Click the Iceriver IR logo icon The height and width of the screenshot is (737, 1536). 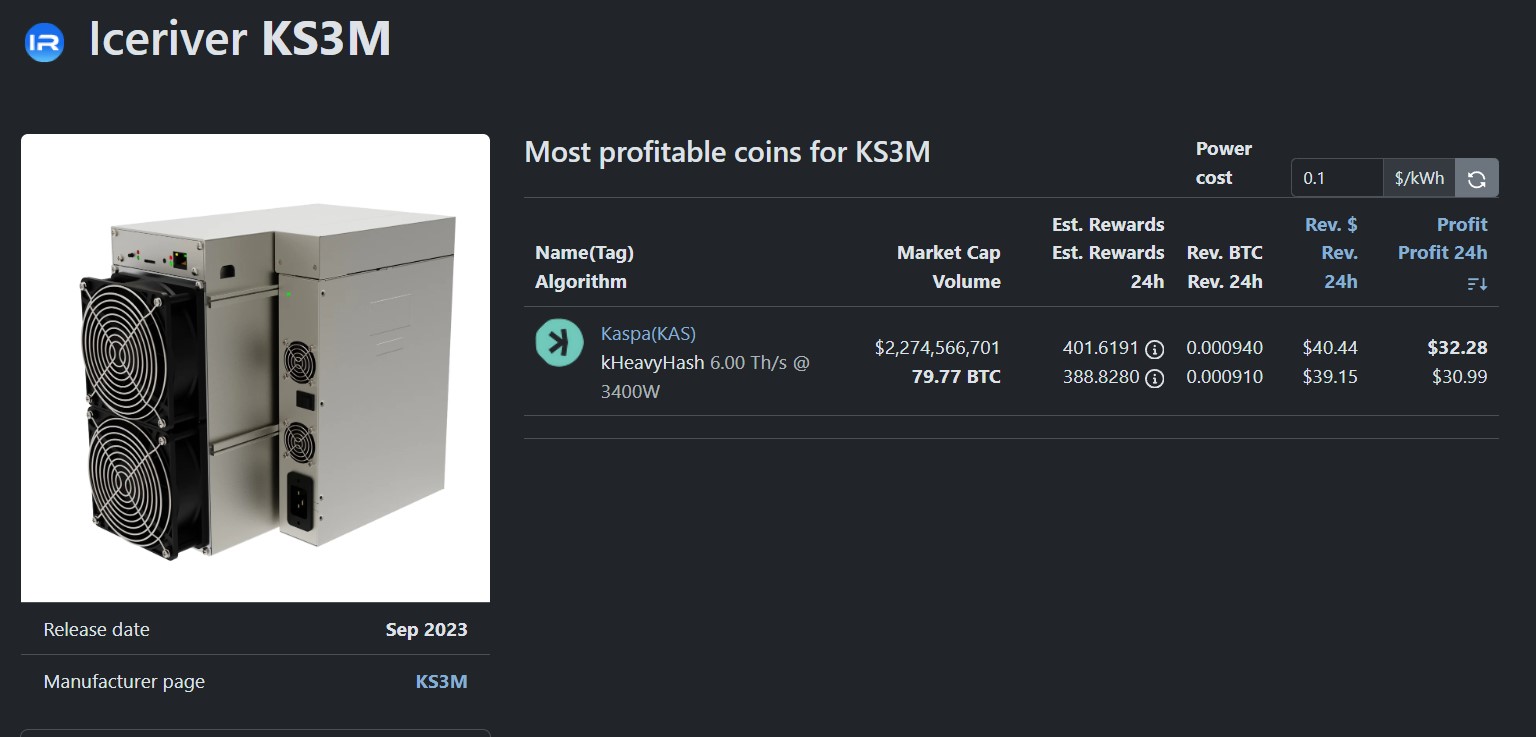[44, 42]
